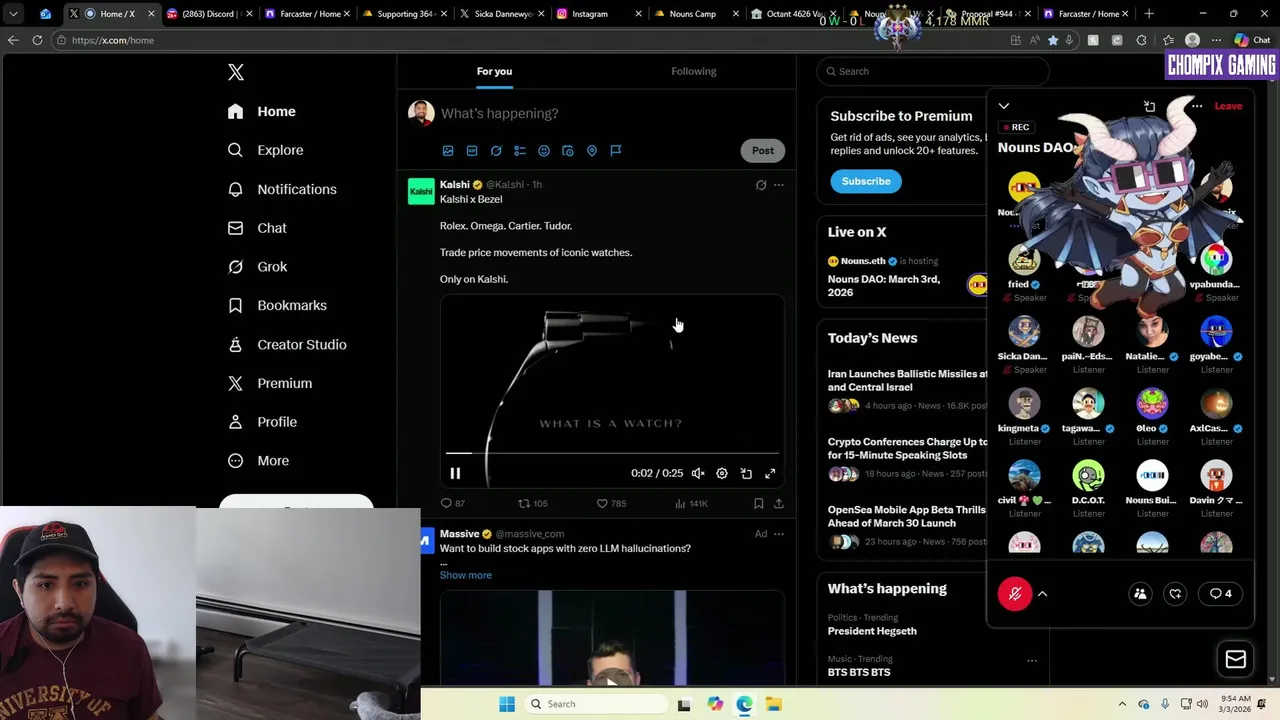Add a poll with the poll icon
1280x720 pixels.
coord(520,151)
